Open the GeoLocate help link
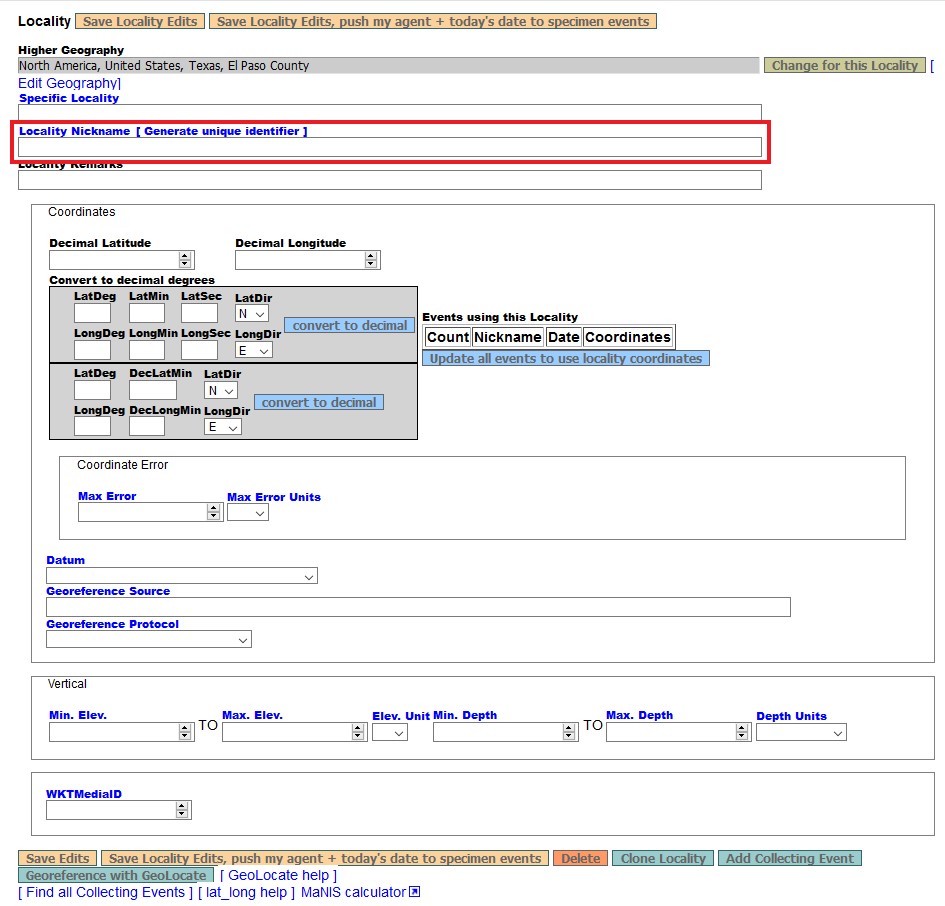 [x=278, y=875]
